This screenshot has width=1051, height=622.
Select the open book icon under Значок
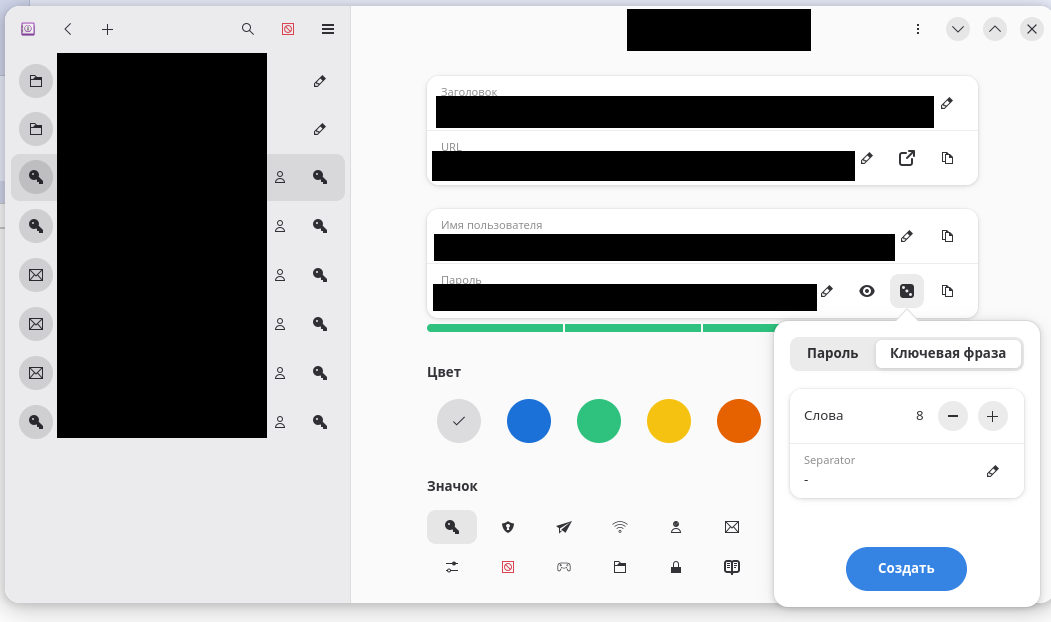pos(732,567)
